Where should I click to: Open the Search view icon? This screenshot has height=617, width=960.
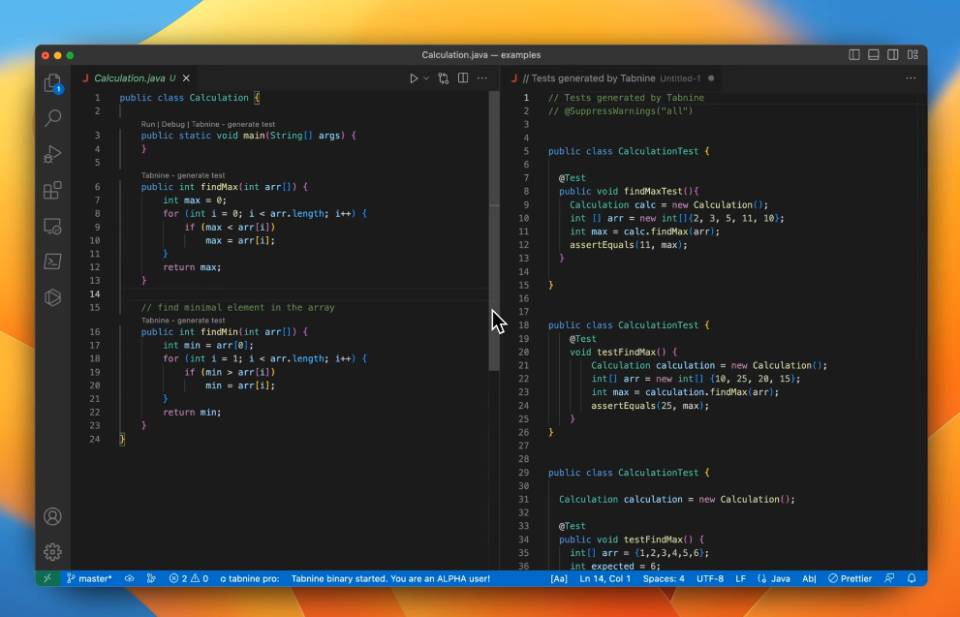52,118
